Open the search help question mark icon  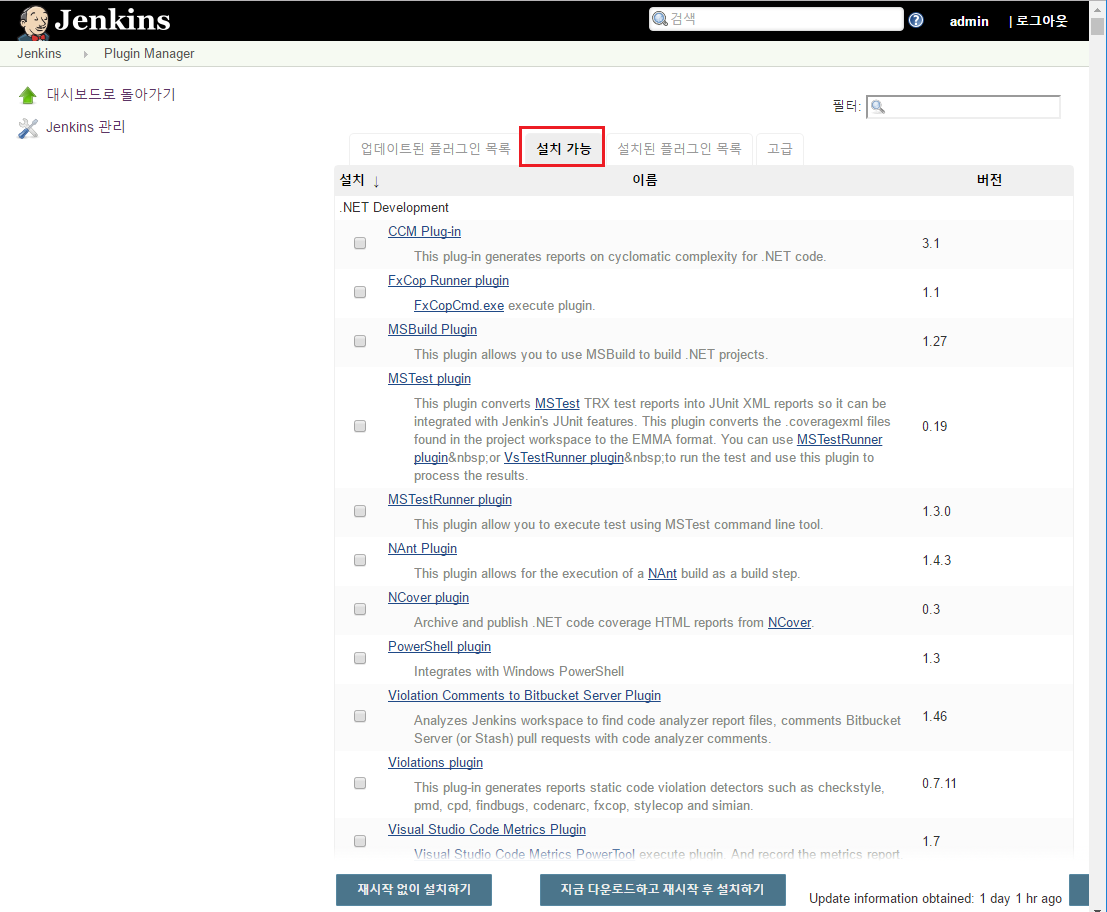tap(916, 20)
